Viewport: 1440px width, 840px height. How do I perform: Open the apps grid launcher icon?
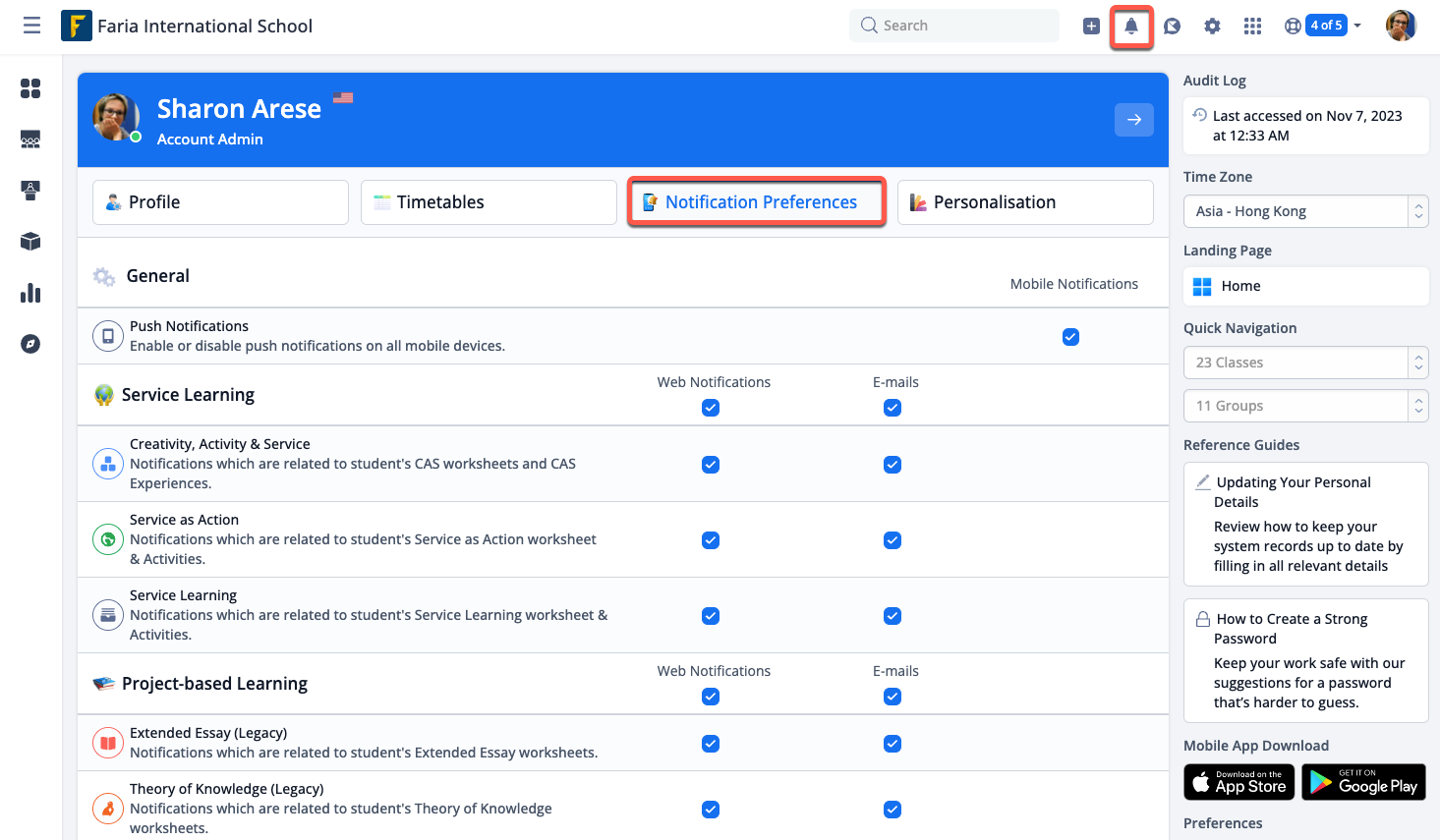click(x=1252, y=27)
